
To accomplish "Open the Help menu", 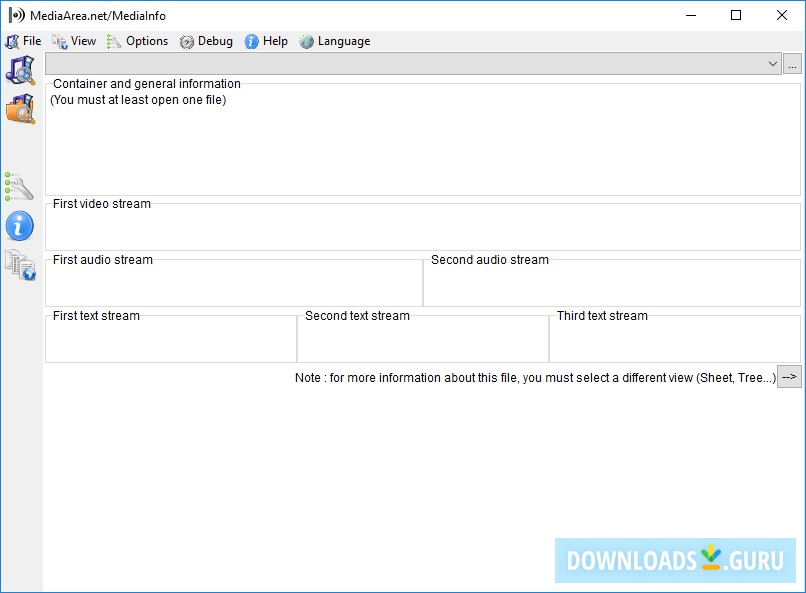I will pyautogui.click(x=266, y=41).
